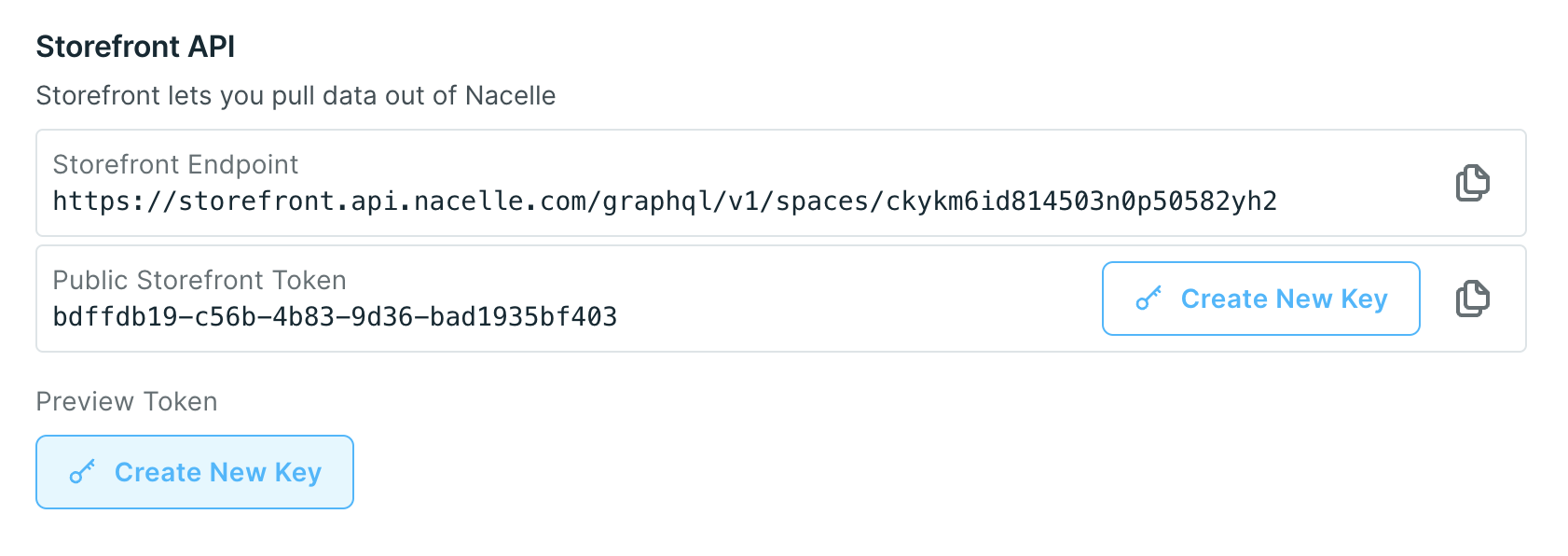Click the 'https://' start of the endpoint
This screenshot has height=556, width=1568.
click(x=115, y=202)
